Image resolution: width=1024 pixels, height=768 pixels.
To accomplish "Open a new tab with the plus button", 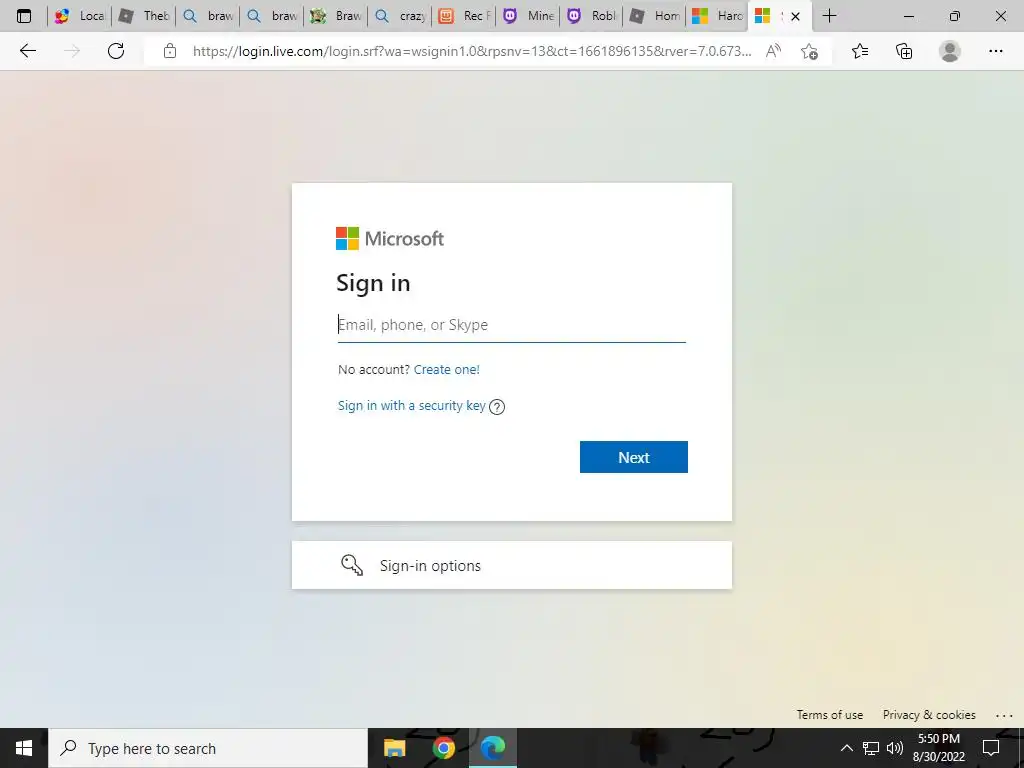I will point(829,16).
